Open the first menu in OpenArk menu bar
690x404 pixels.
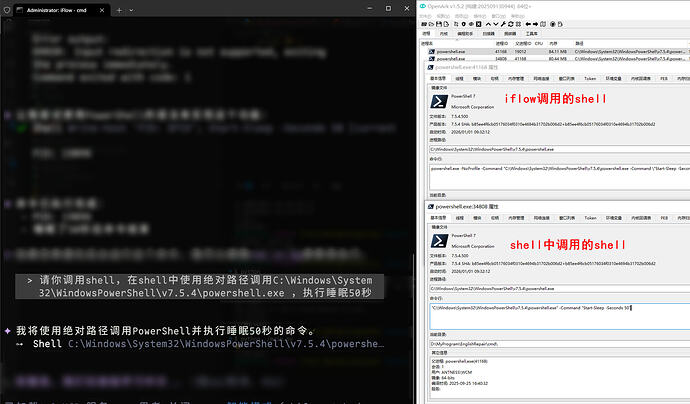pos(425,16)
